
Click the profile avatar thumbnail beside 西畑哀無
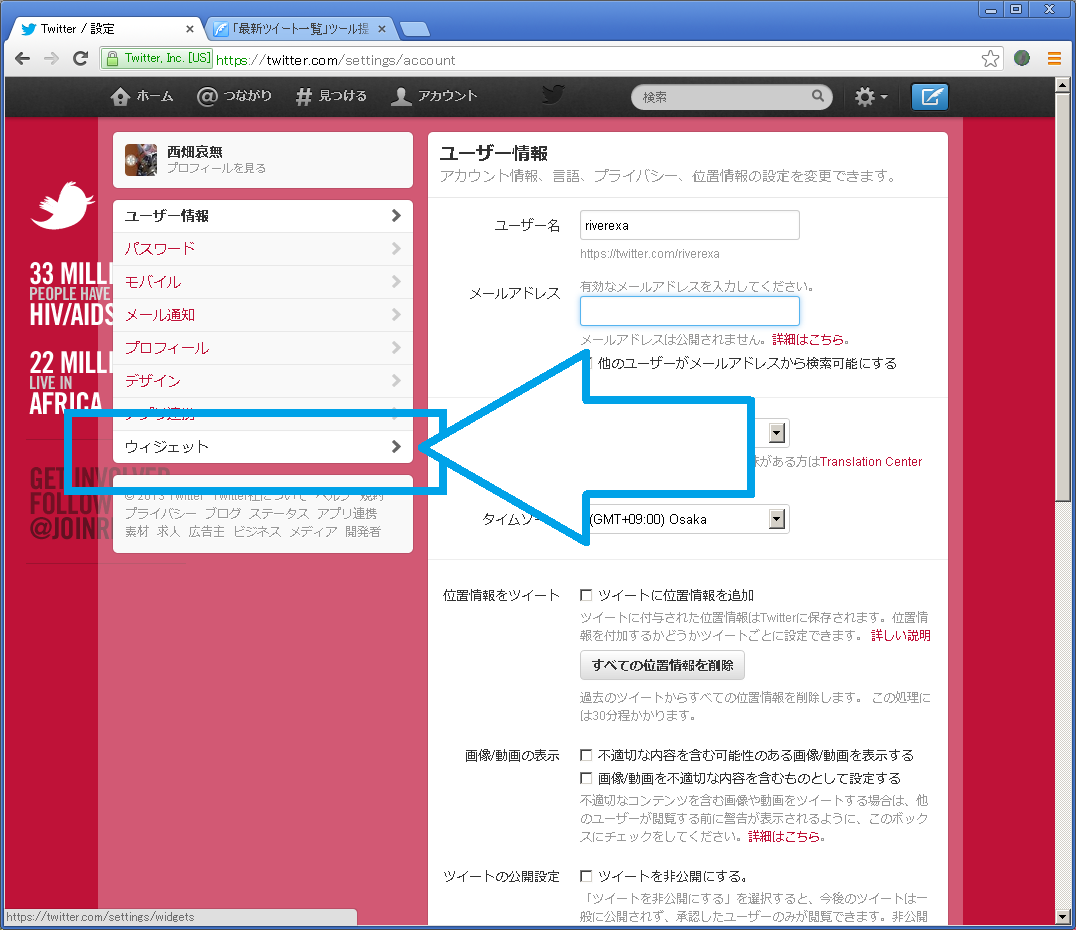click(141, 160)
